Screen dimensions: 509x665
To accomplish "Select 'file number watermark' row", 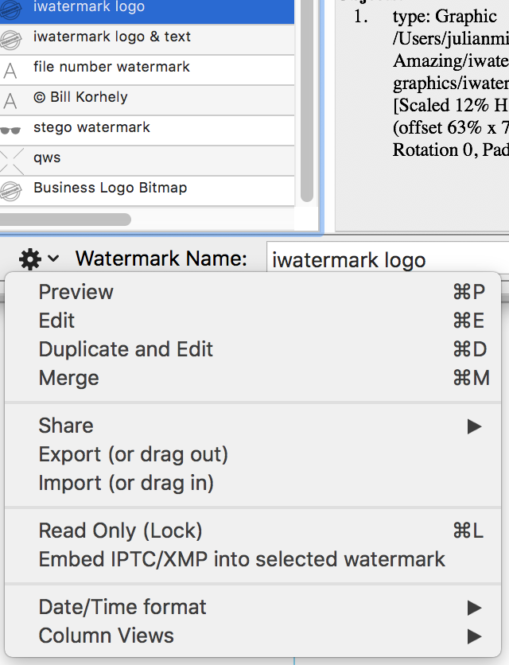I will coord(147,70).
